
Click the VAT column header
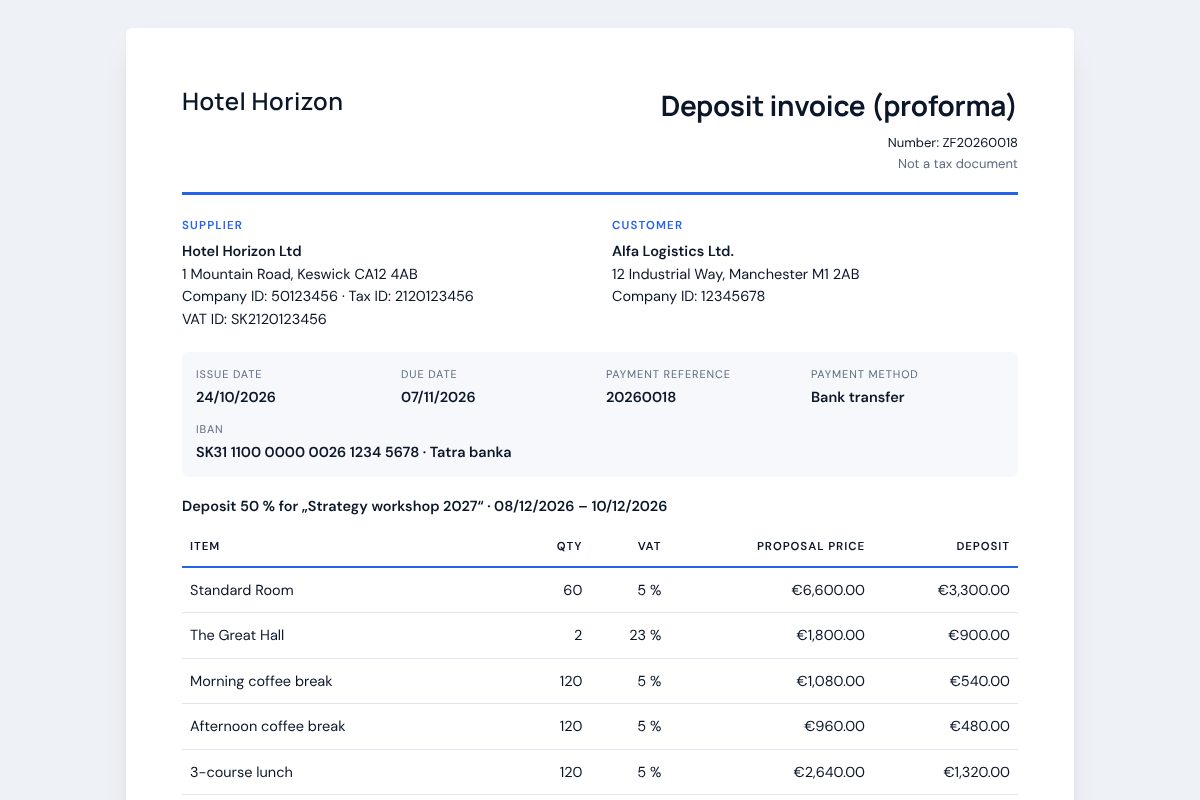click(648, 546)
